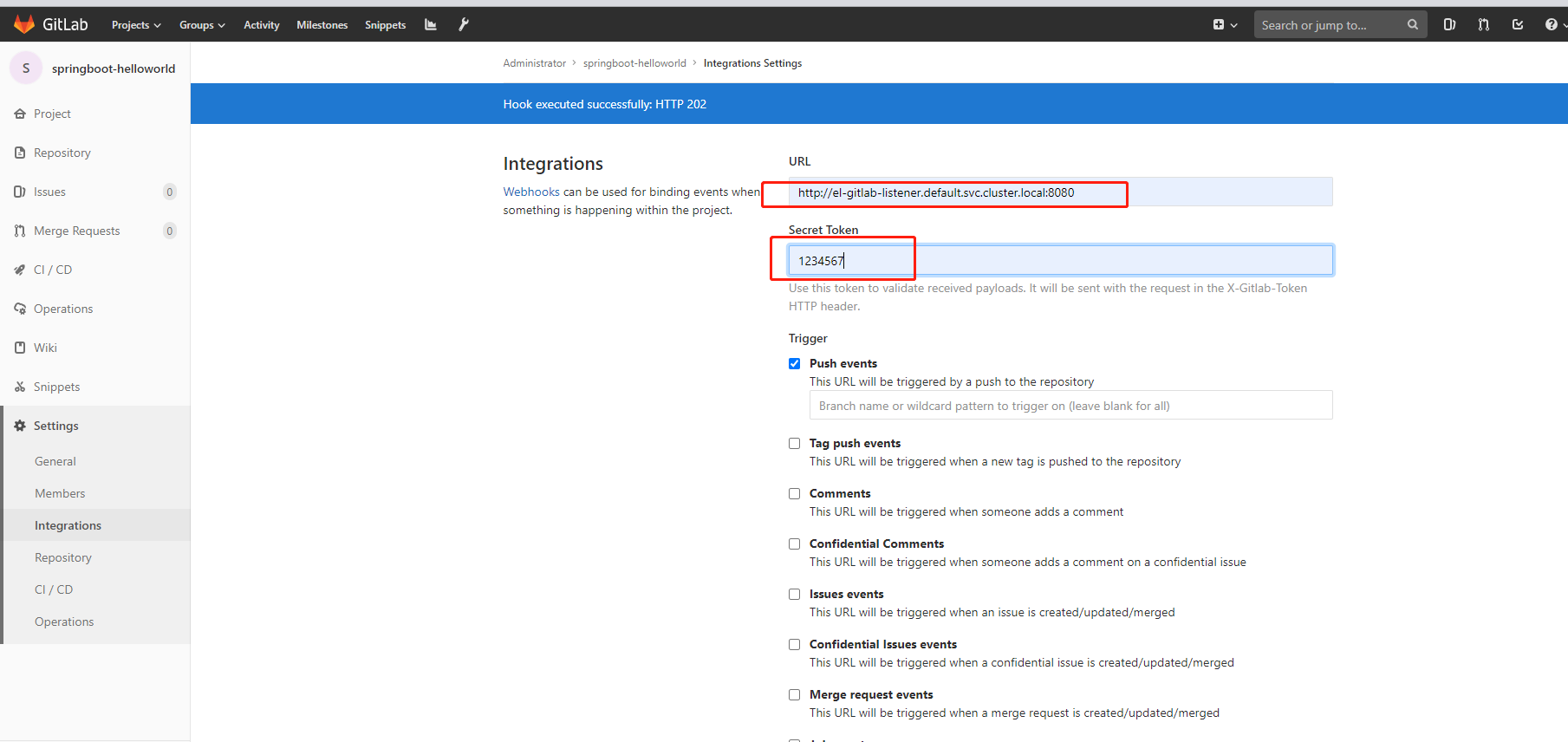1568x742 pixels.
Task: Click the Secret Token input field
Action: point(1059,260)
